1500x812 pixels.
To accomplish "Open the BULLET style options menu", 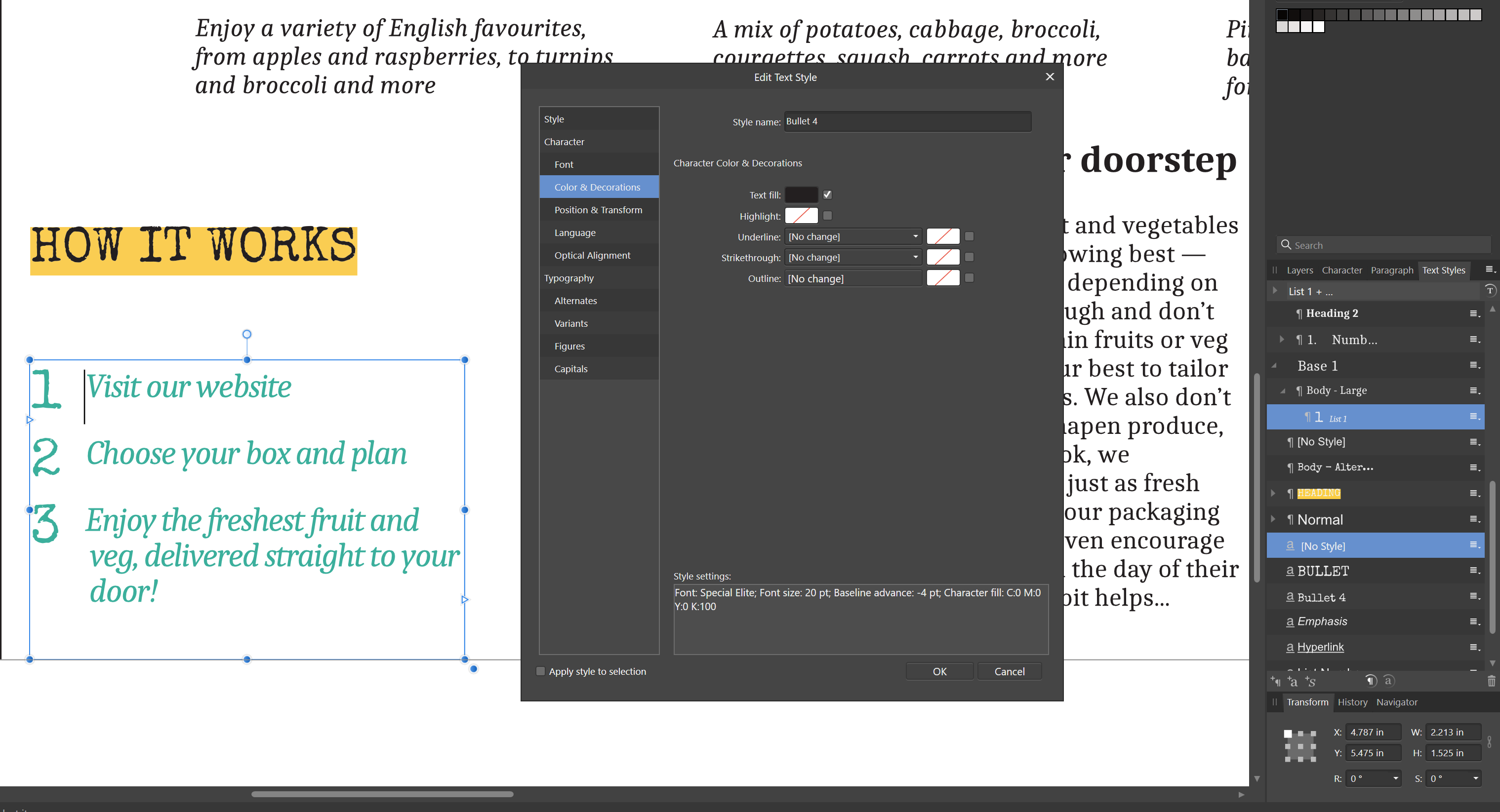I will [1474, 570].
